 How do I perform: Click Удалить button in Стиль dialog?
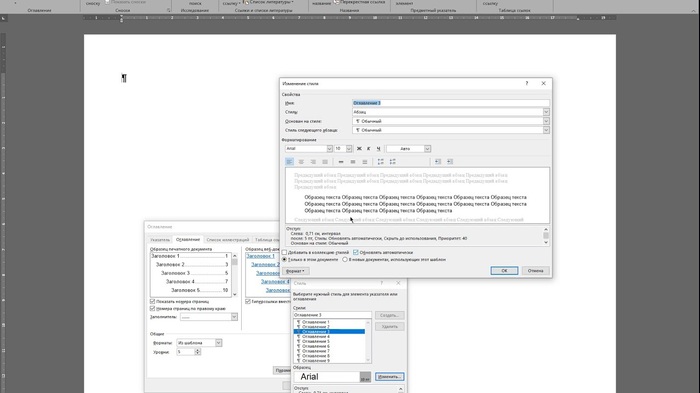coord(389,326)
